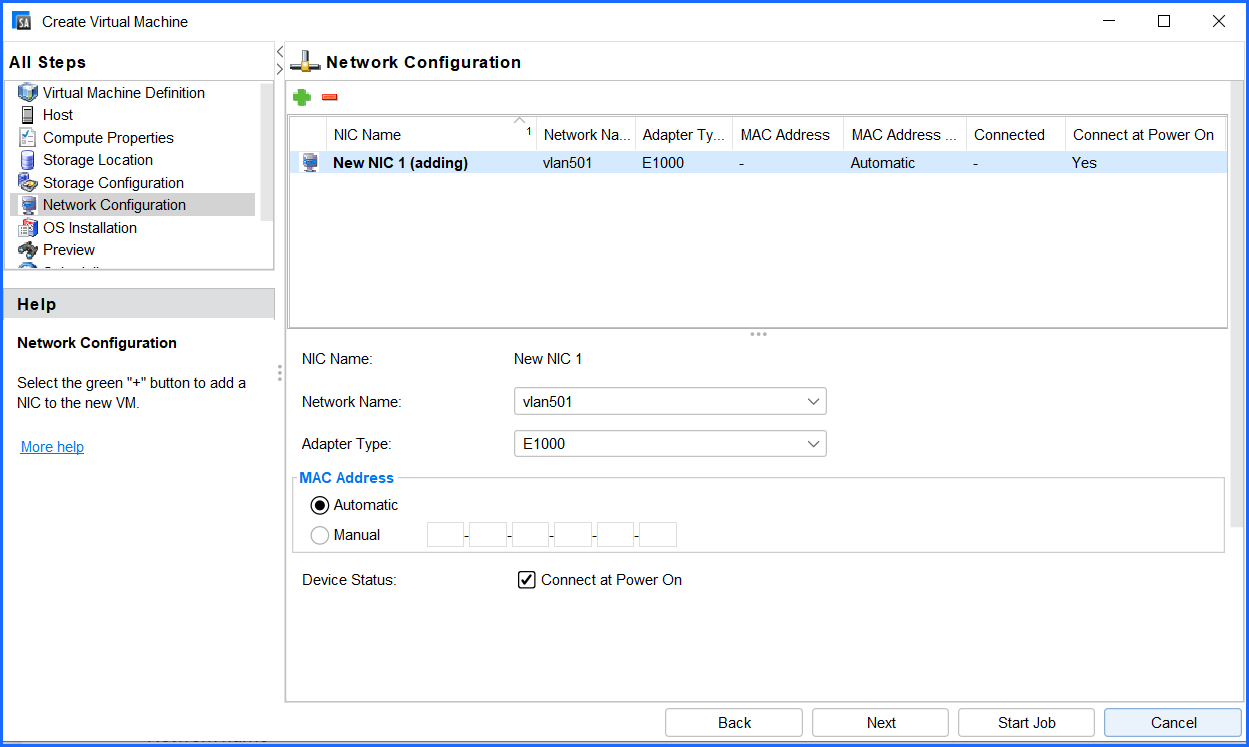Click the Network Name column header

click(x=585, y=135)
